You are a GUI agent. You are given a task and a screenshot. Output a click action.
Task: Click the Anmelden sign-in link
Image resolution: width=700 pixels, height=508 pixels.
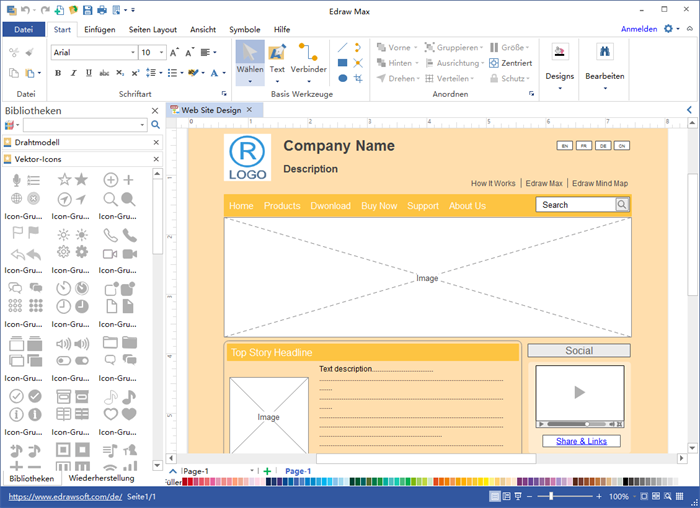click(639, 30)
